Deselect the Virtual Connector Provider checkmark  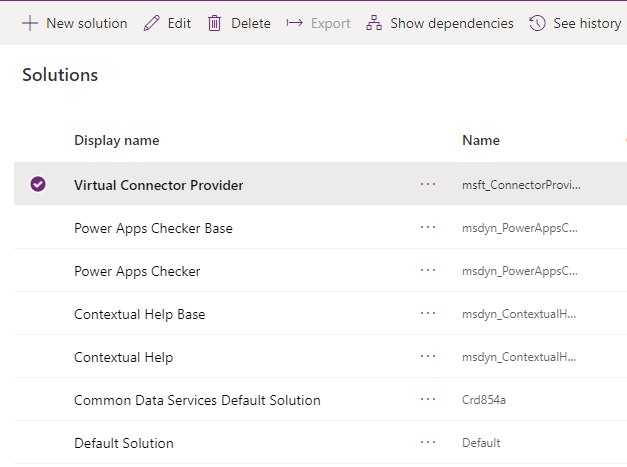click(38, 184)
